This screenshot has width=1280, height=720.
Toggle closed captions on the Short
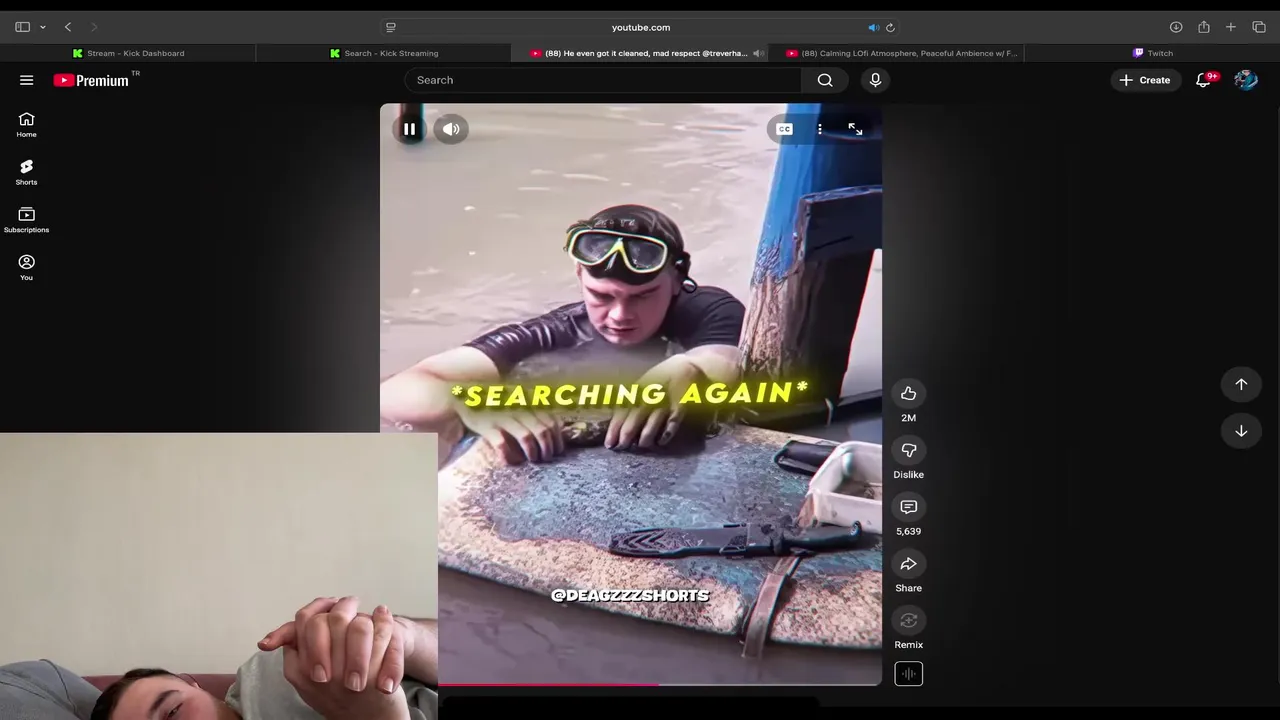pyautogui.click(x=785, y=129)
